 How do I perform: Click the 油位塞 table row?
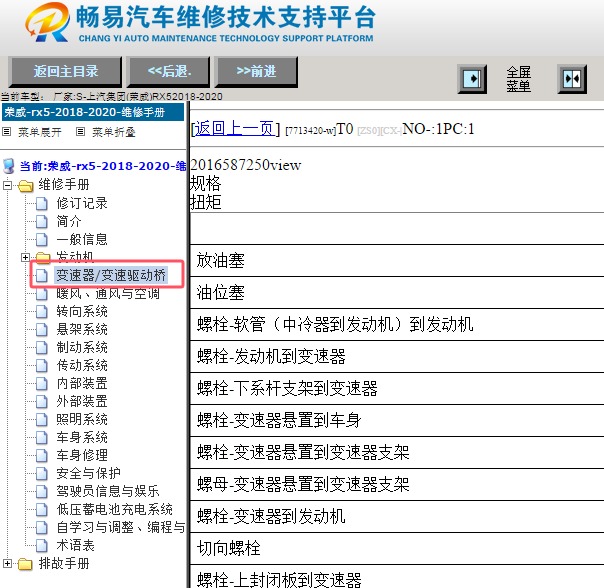tap(397, 292)
